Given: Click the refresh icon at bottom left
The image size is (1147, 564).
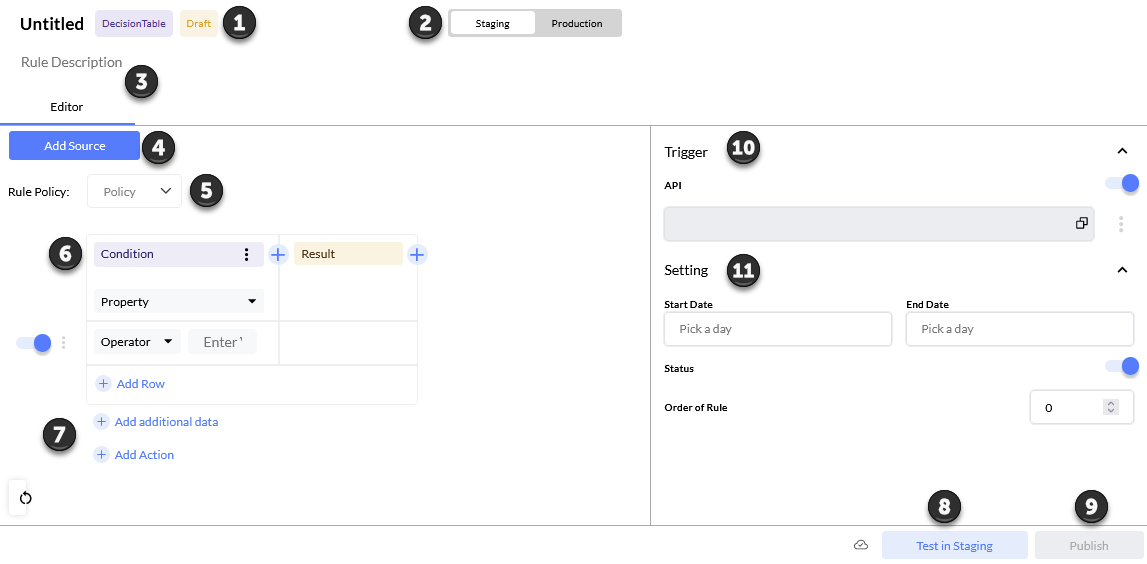Looking at the screenshot, I should pyautogui.click(x=26, y=497).
